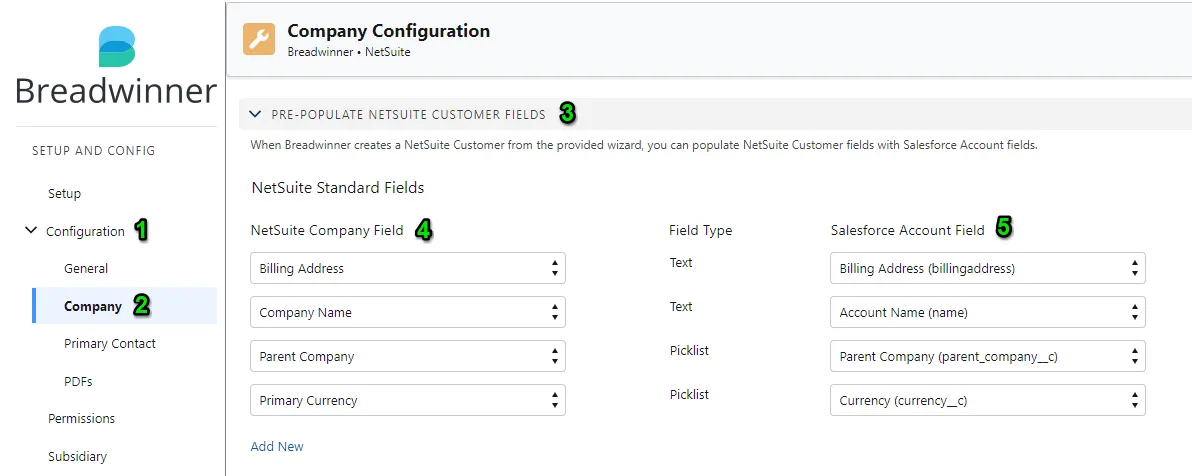Go to the Permissions menu item
The image size is (1192, 476).
click(81, 419)
